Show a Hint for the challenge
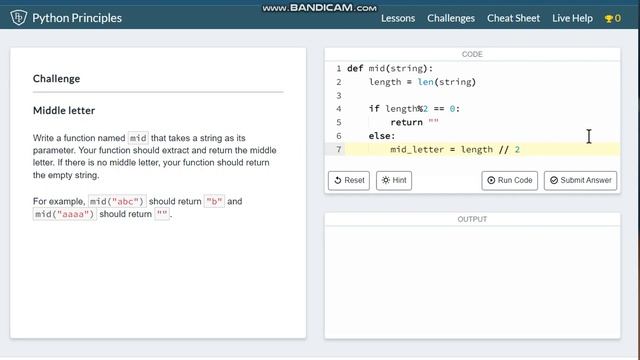640x360 pixels. 394,180
